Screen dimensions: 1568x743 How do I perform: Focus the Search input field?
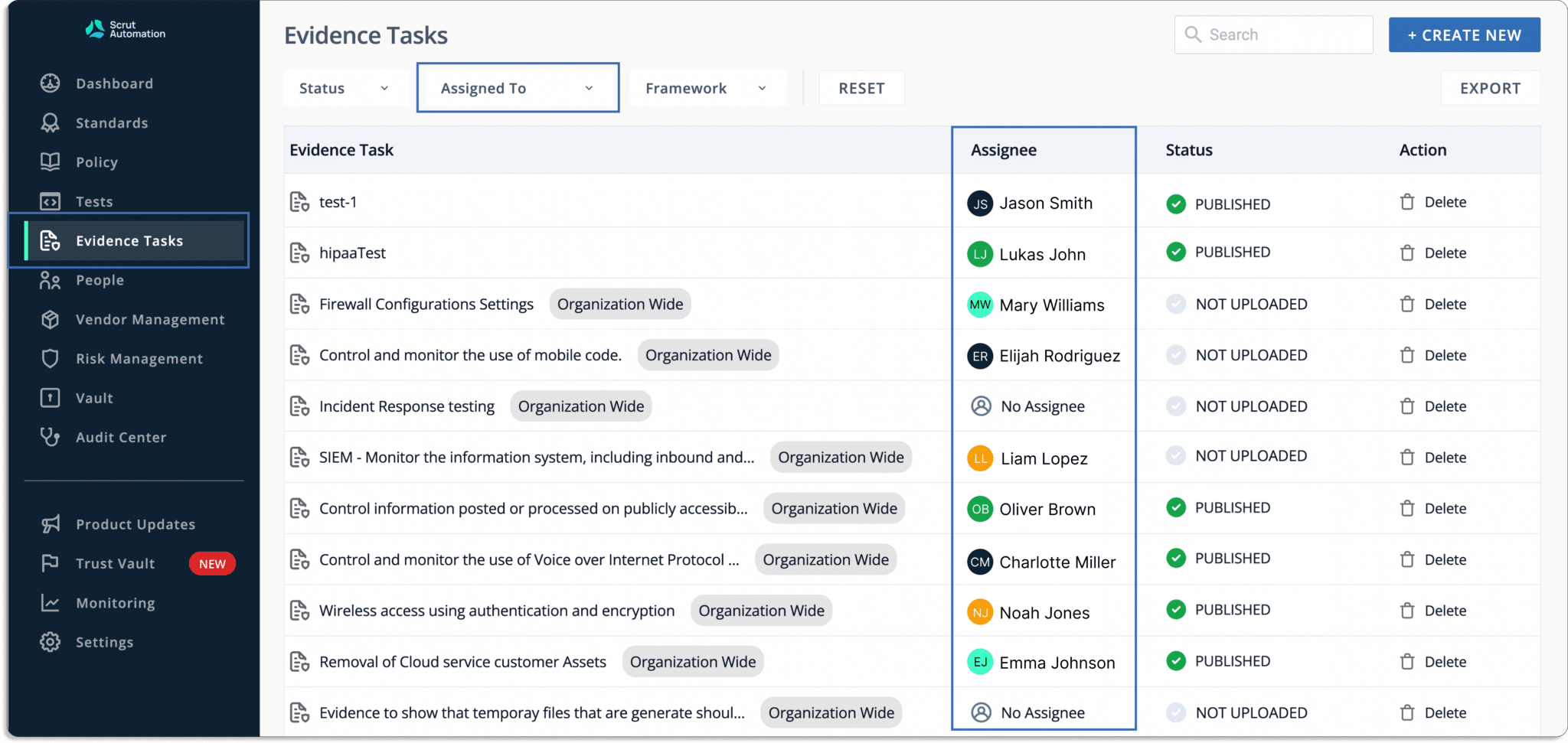pyautogui.click(x=1273, y=35)
